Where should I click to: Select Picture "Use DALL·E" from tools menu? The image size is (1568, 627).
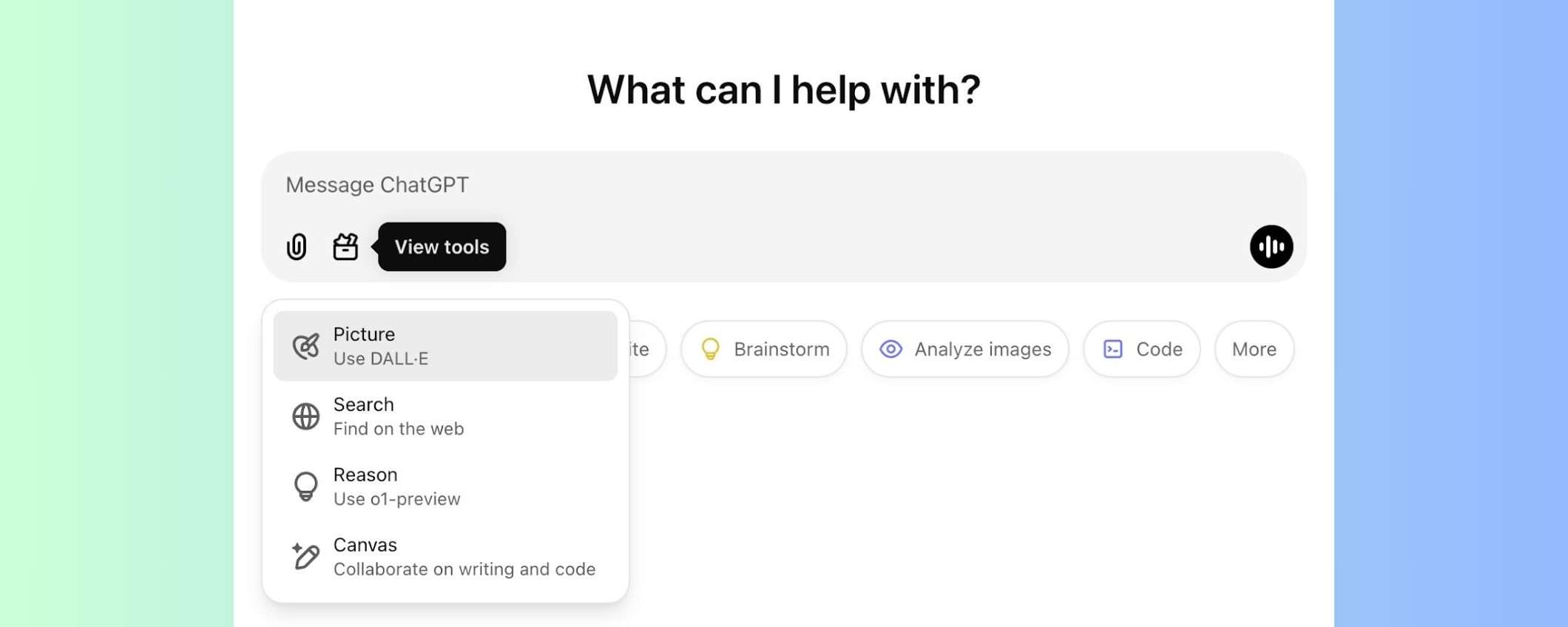(x=445, y=346)
